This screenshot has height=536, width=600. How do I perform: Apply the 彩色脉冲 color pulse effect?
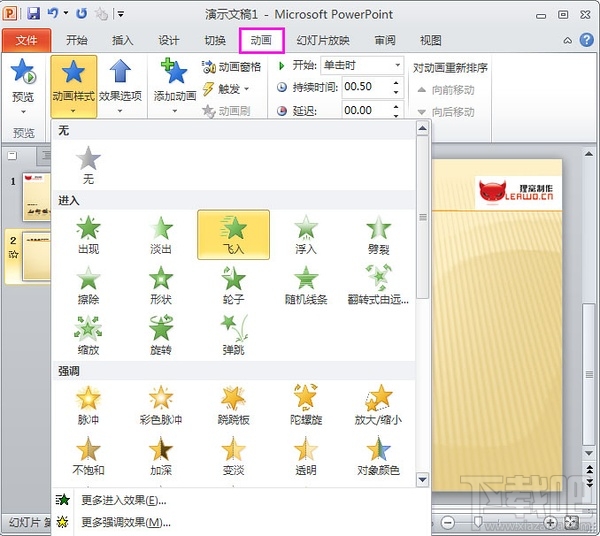tap(161, 406)
